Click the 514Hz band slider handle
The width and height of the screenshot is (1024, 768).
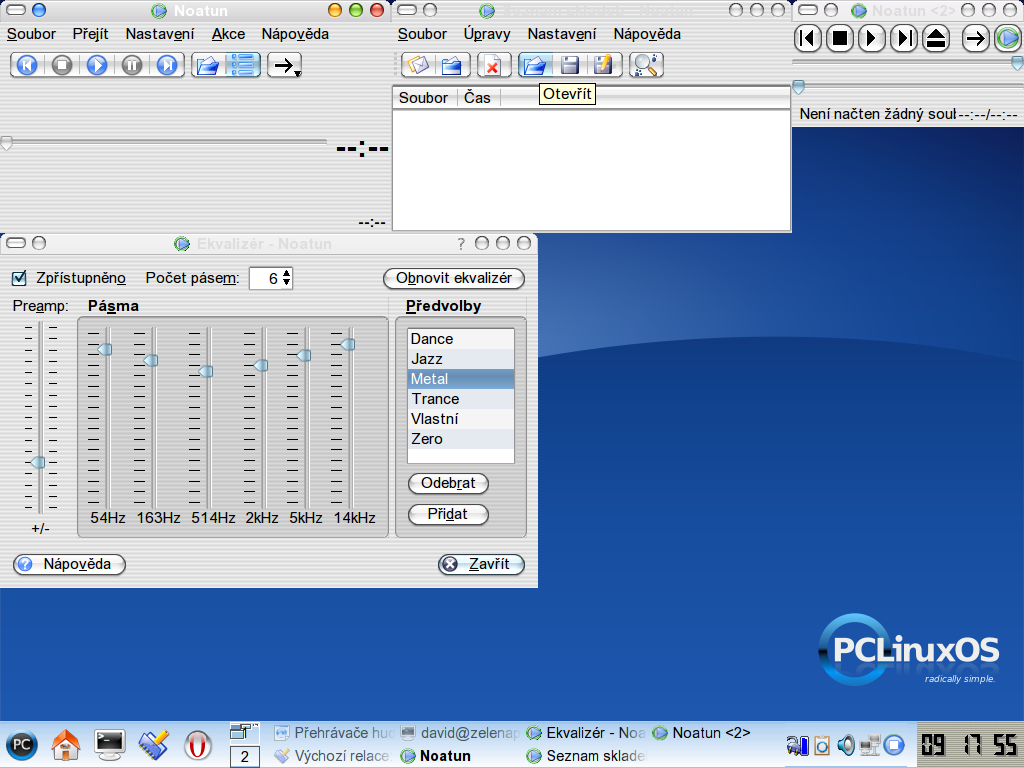coord(206,372)
